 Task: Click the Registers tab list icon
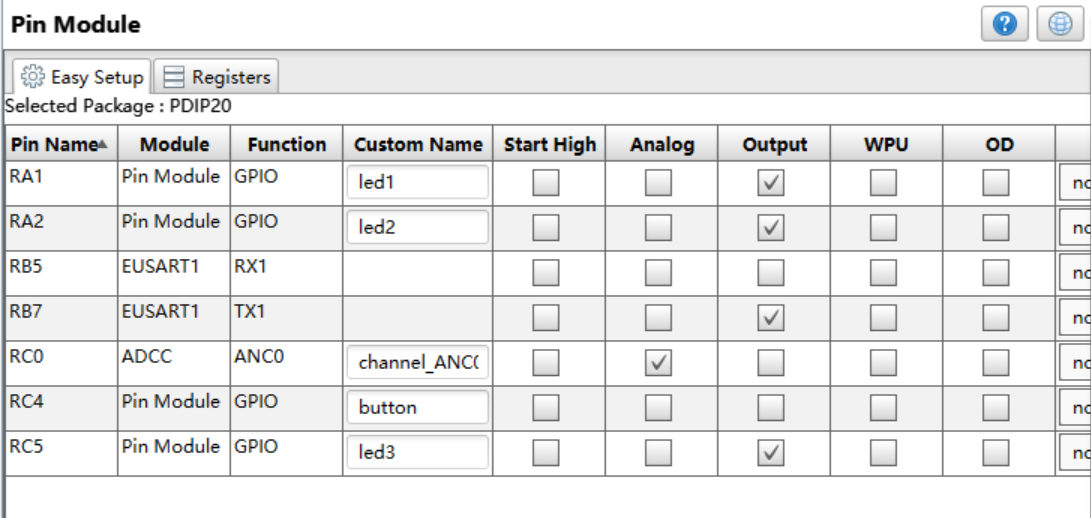coord(173,77)
